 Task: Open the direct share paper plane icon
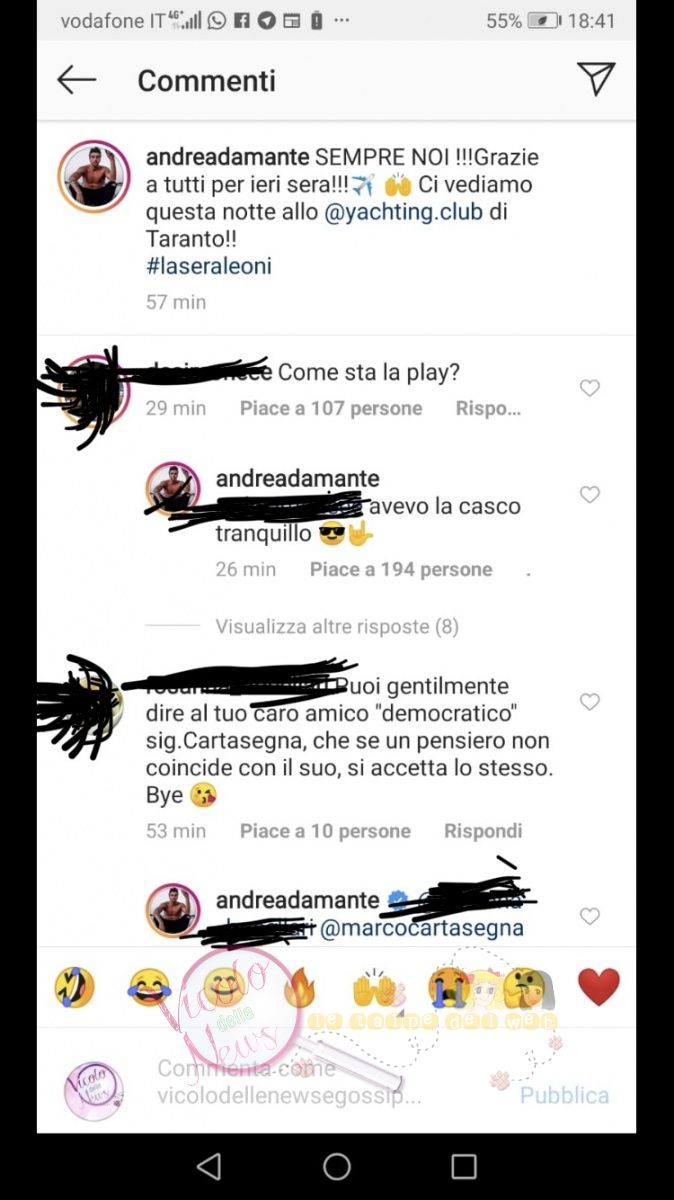point(596,79)
